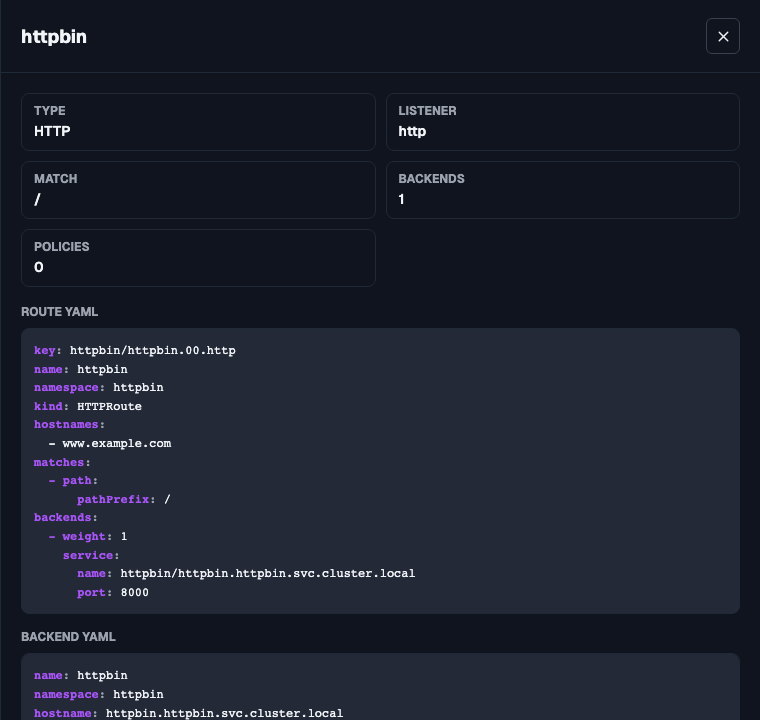
Task: Click the BACKEND YAML heading
Action: click(68, 637)
